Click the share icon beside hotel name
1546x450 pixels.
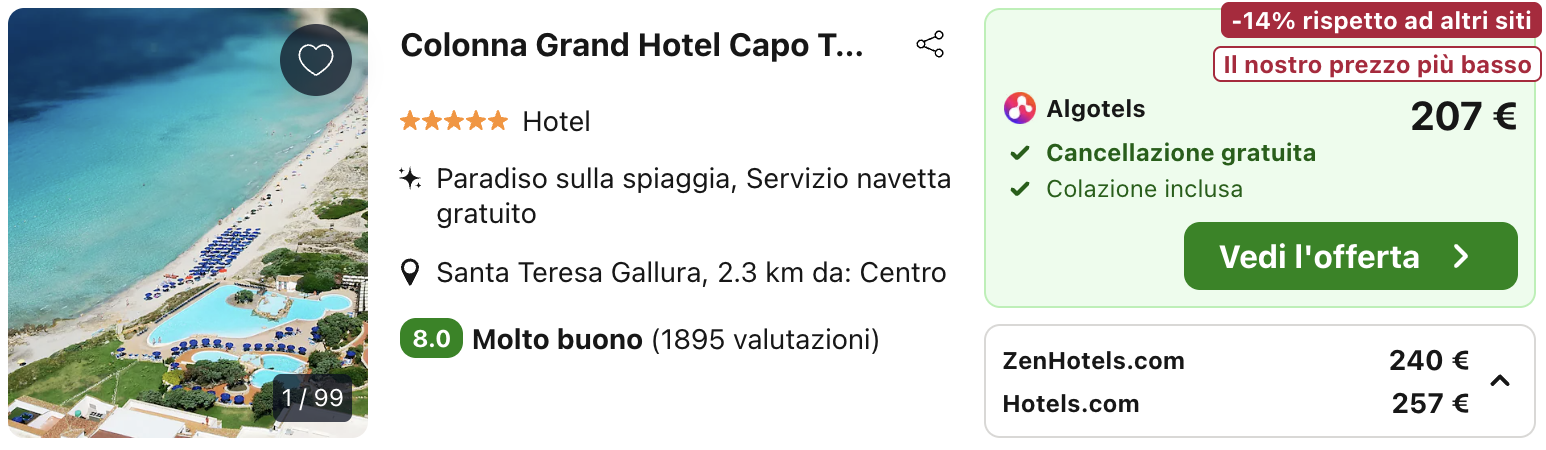point(930,45)
